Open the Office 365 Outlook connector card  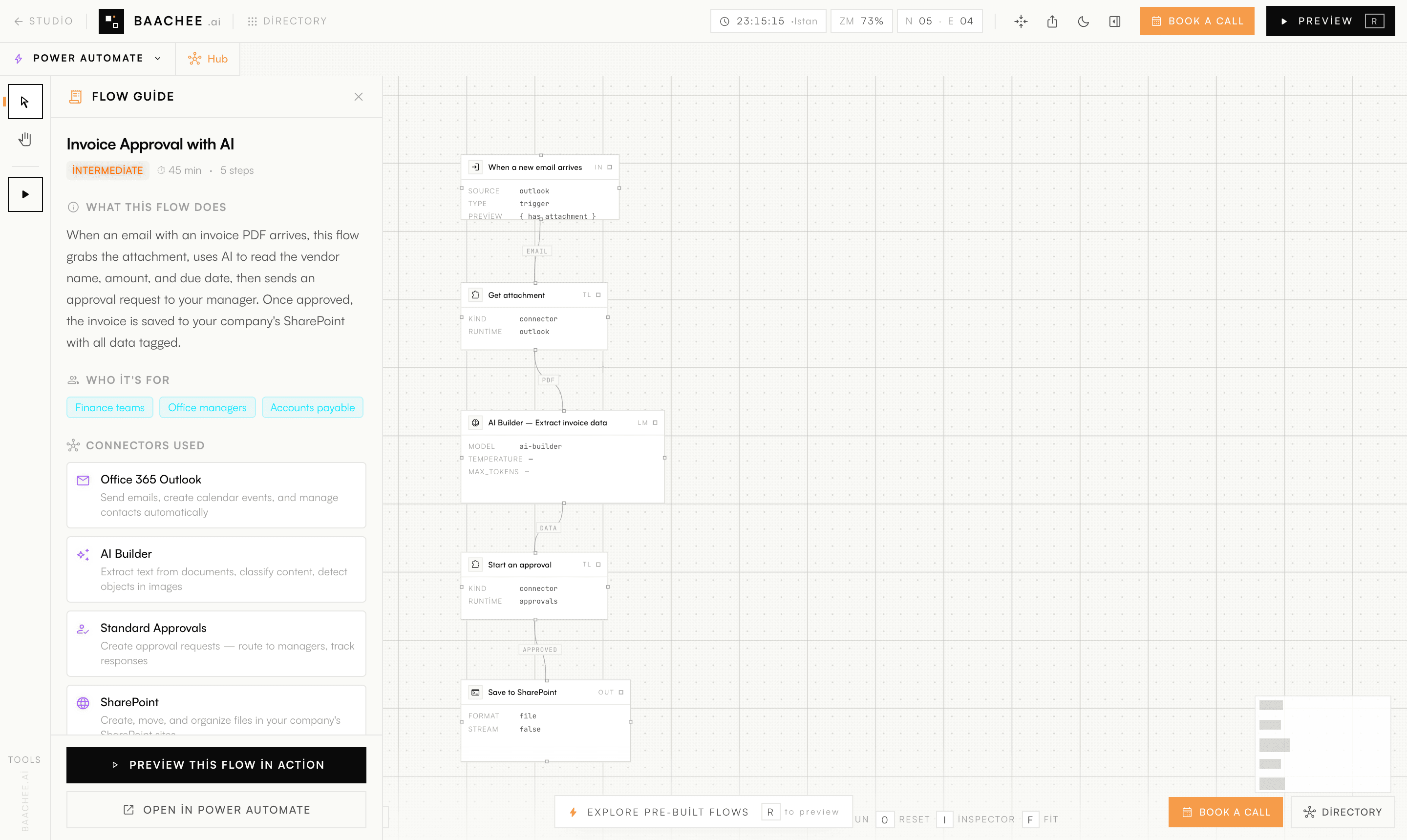click(x=216, y=495)
